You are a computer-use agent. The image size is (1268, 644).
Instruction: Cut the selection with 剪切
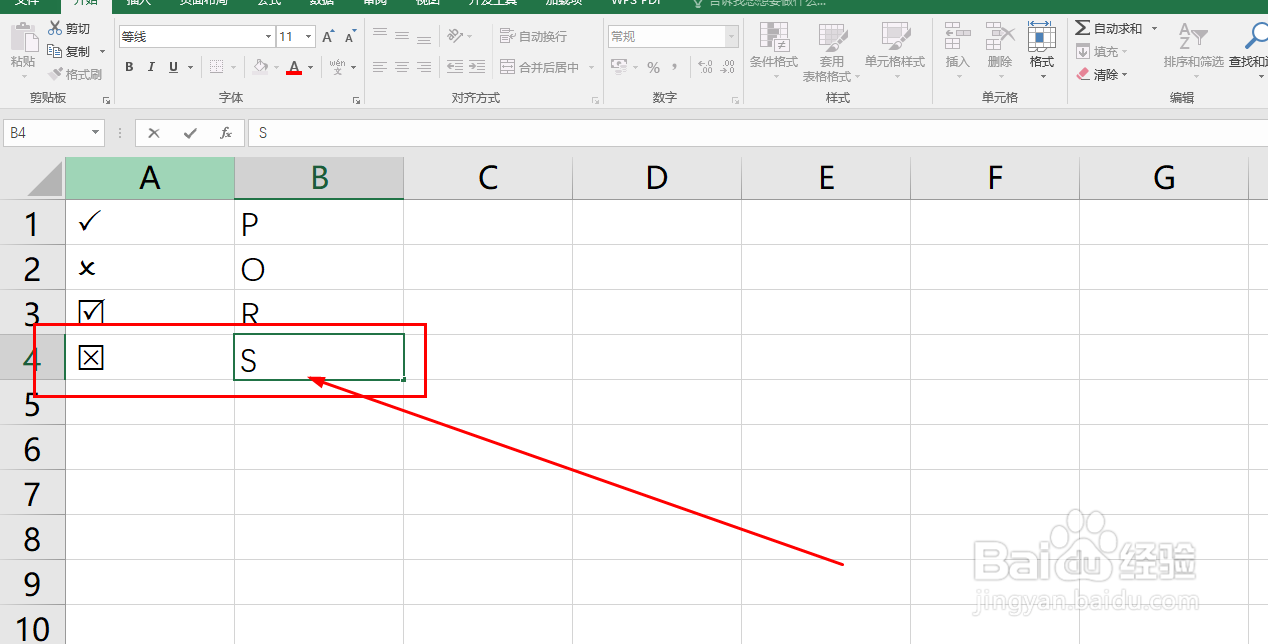click(x=69, y=29)
